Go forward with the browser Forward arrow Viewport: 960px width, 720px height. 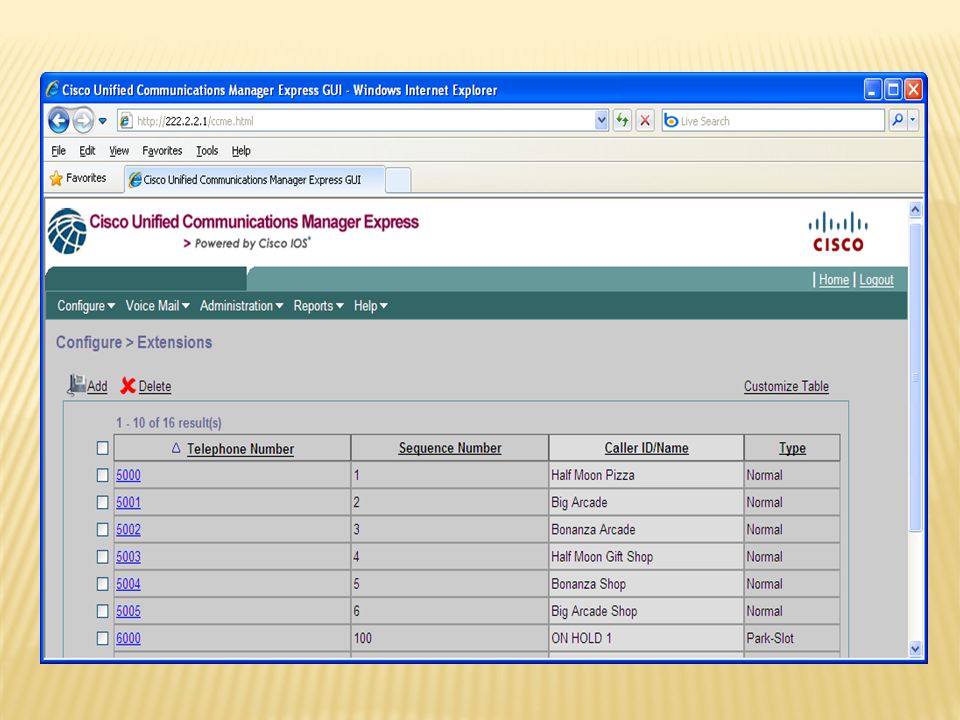coord(83,120)
